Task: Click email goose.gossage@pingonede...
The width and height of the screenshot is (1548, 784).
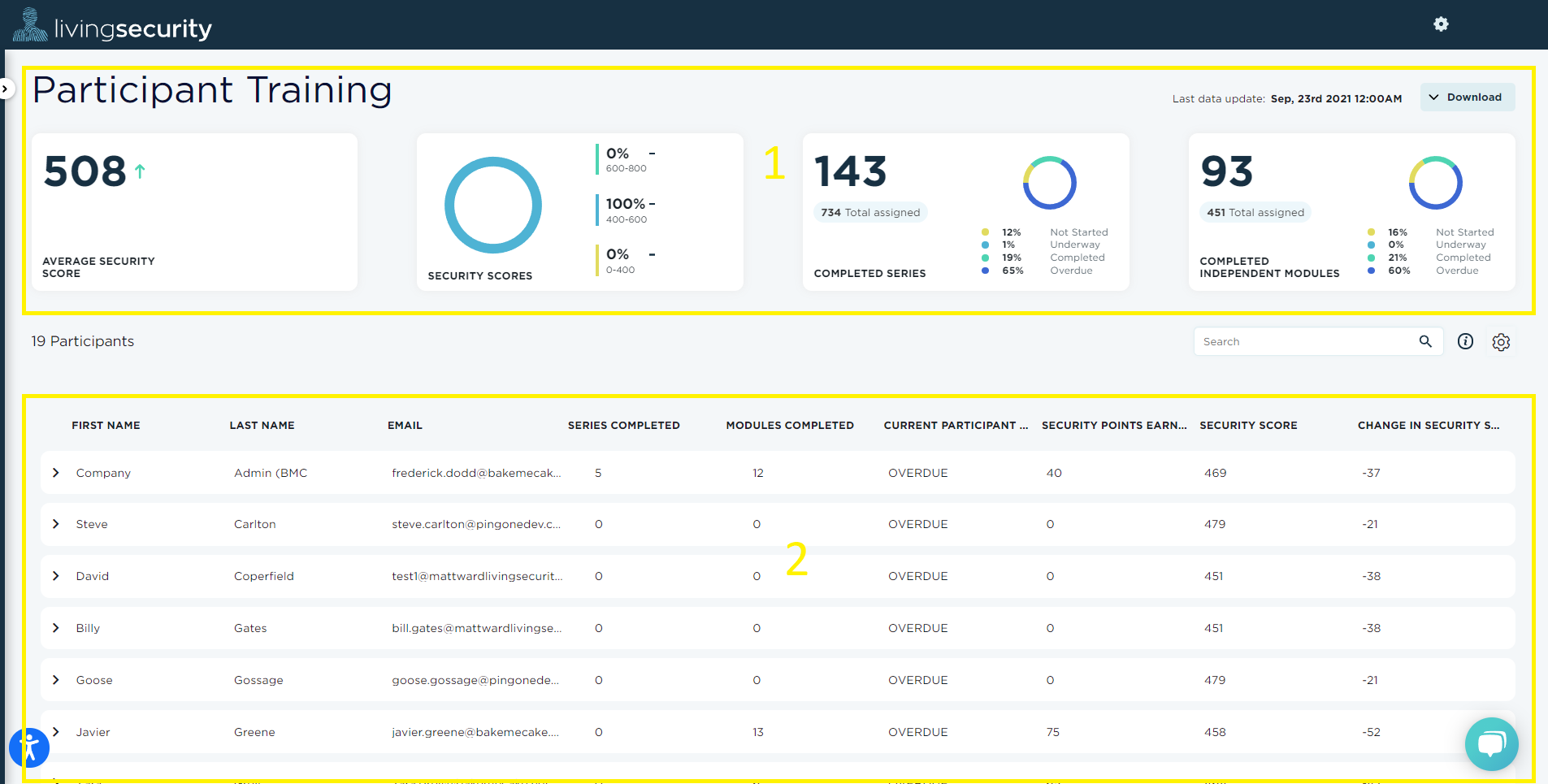Action: [x=475, y=680]
